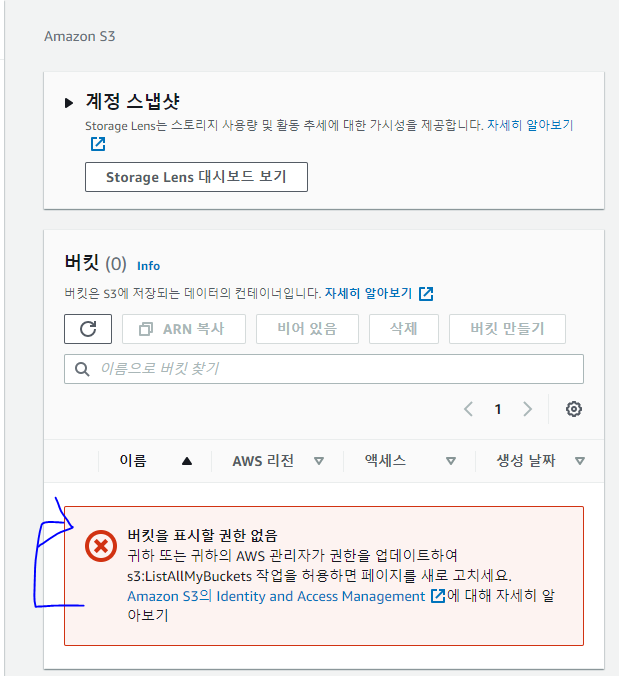This screenshot has height=676, width=619.
Task: Click the external link icon after Access Management
Action: [x=438, y=596]
